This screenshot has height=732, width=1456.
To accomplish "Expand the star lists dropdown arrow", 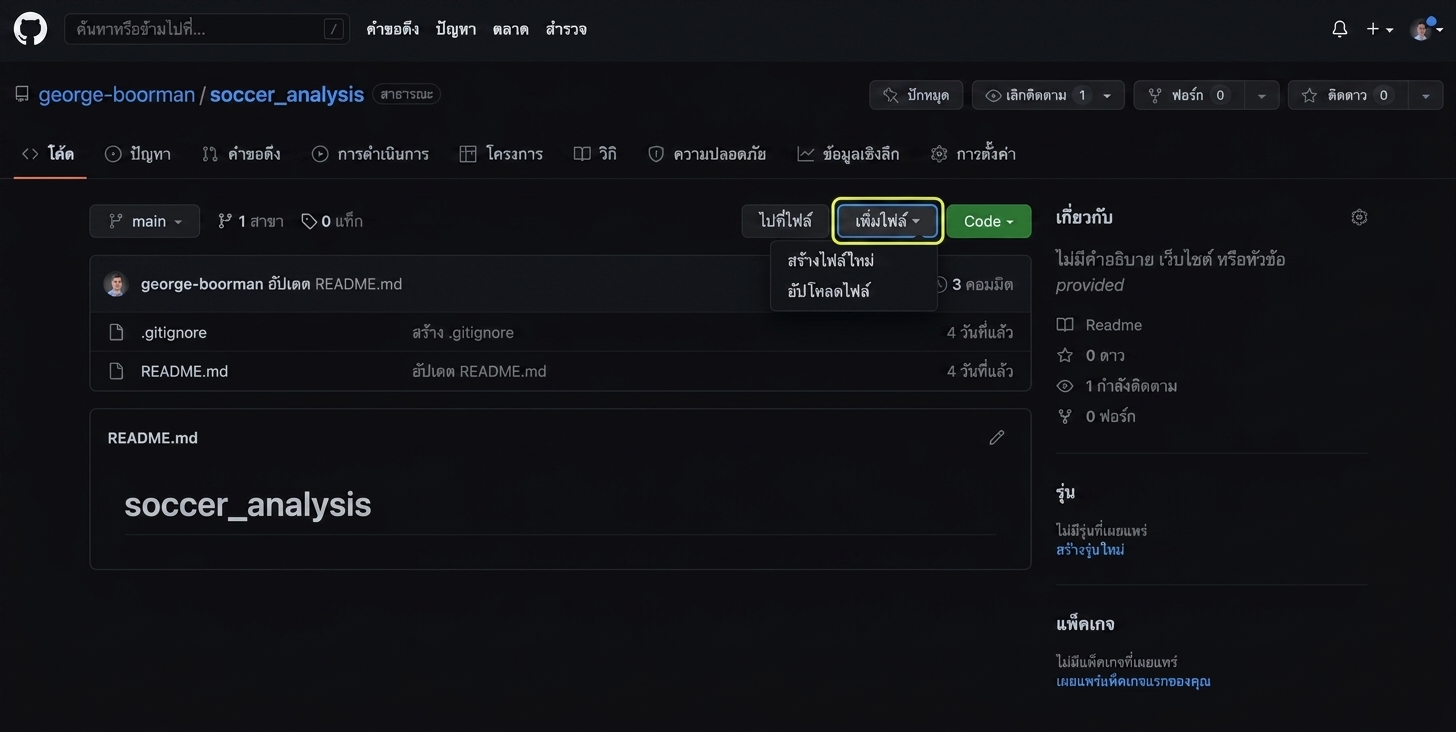I will 1426,95.
